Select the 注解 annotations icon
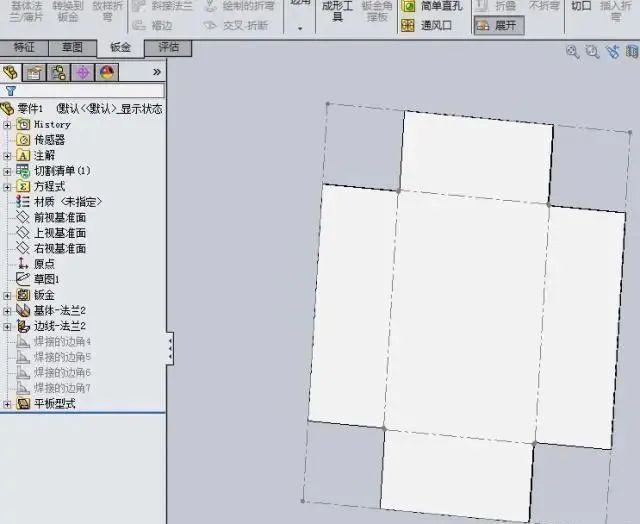Viewport: 640px width, 524px height. point(23,155)
